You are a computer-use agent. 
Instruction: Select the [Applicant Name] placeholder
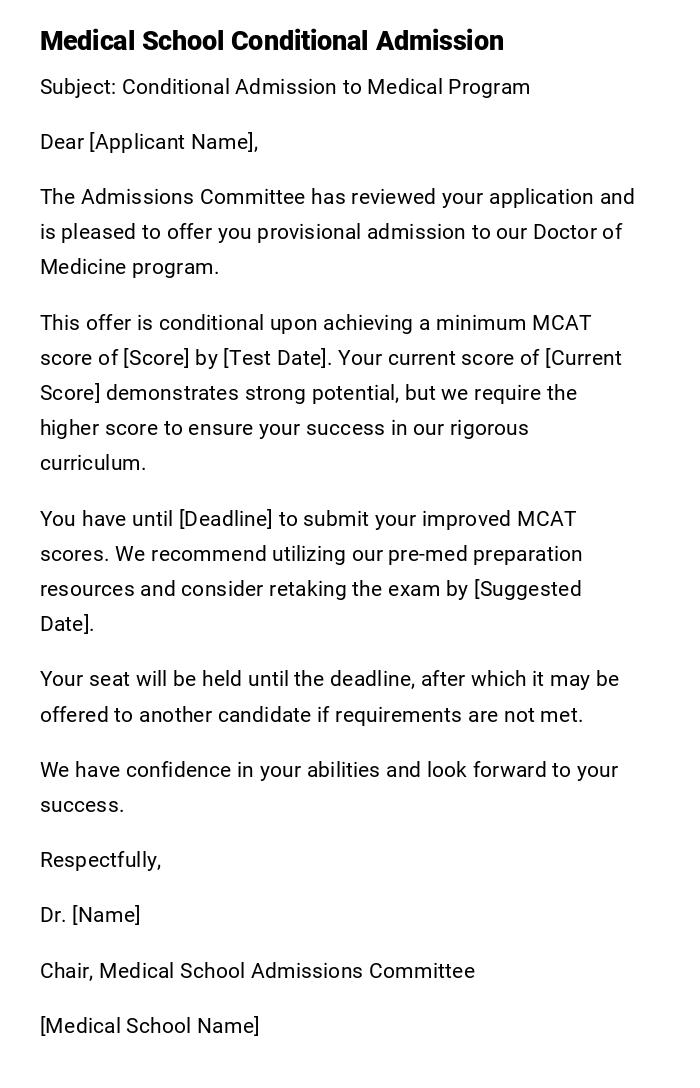pyautogui.click(x=171, y=142)
